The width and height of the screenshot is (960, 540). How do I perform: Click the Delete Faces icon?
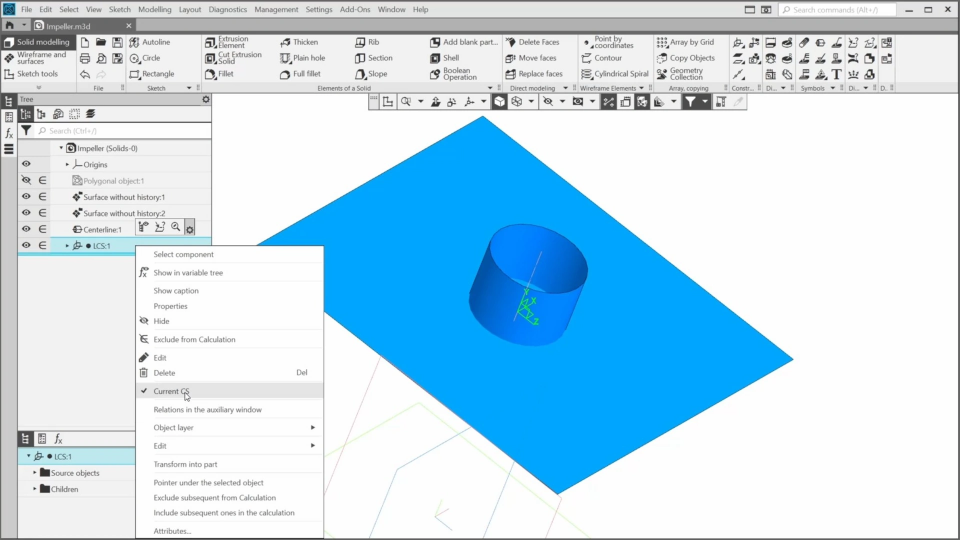[511, 43]
